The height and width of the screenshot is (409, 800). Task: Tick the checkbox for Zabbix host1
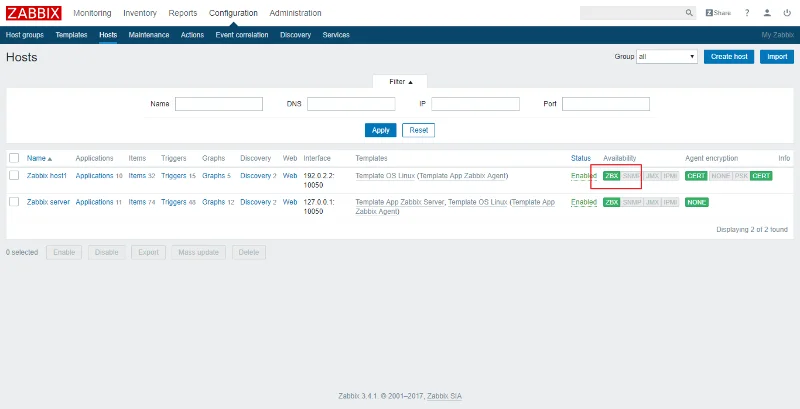14,175
